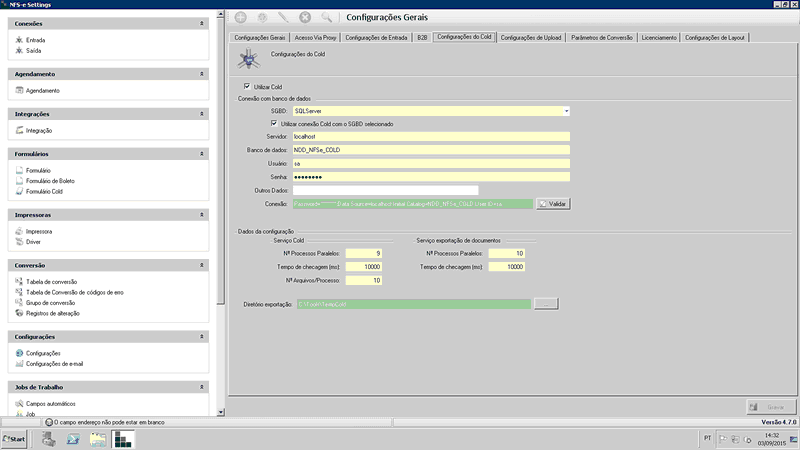Click the Validar connection button
Viewport: 800px width, 450px height.
click(x=553, y=203)
